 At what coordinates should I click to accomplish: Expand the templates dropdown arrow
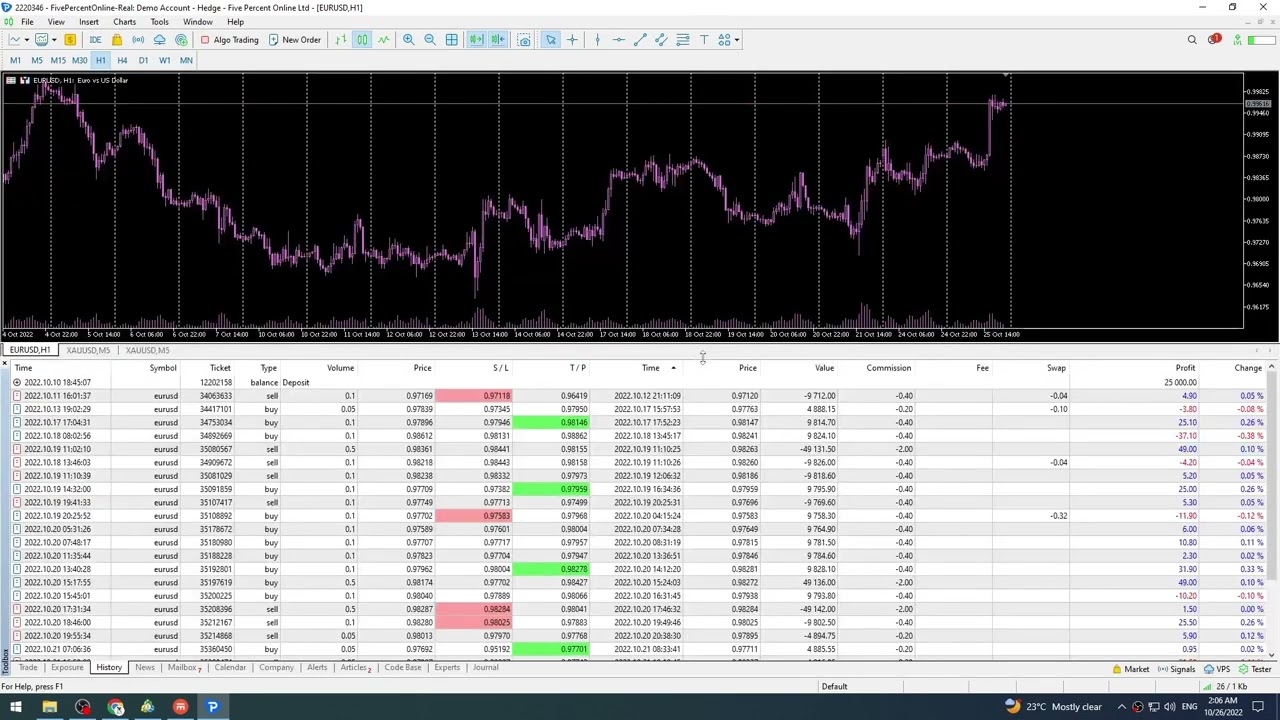[x=53, y=40]
